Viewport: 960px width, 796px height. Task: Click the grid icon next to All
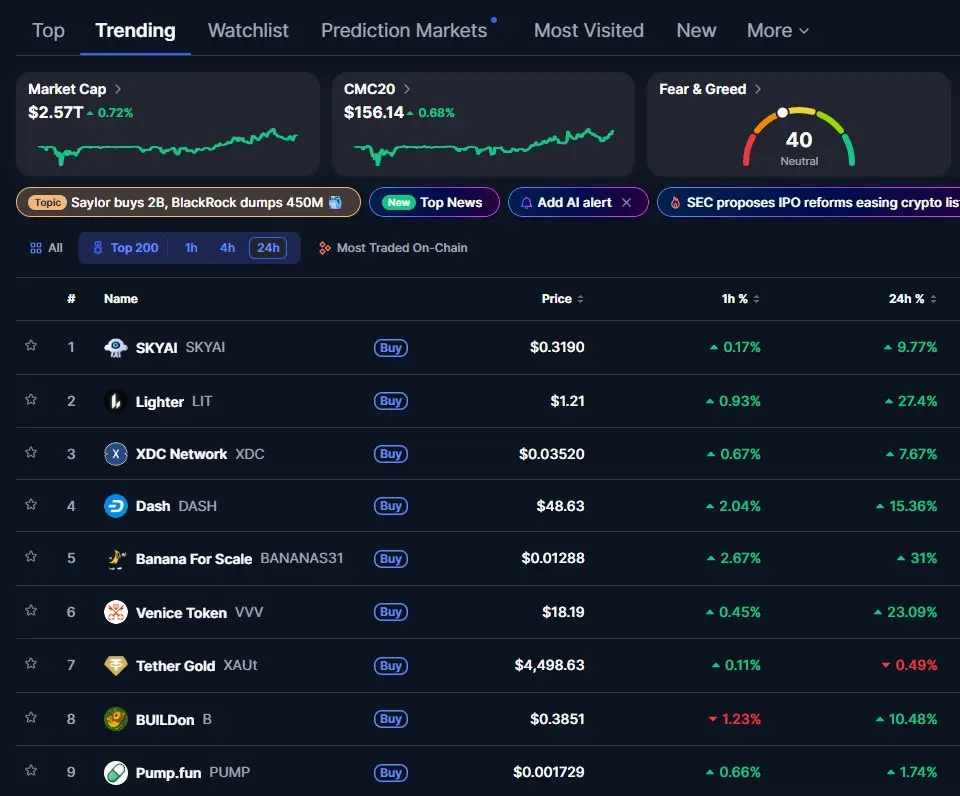pos(36,248)
